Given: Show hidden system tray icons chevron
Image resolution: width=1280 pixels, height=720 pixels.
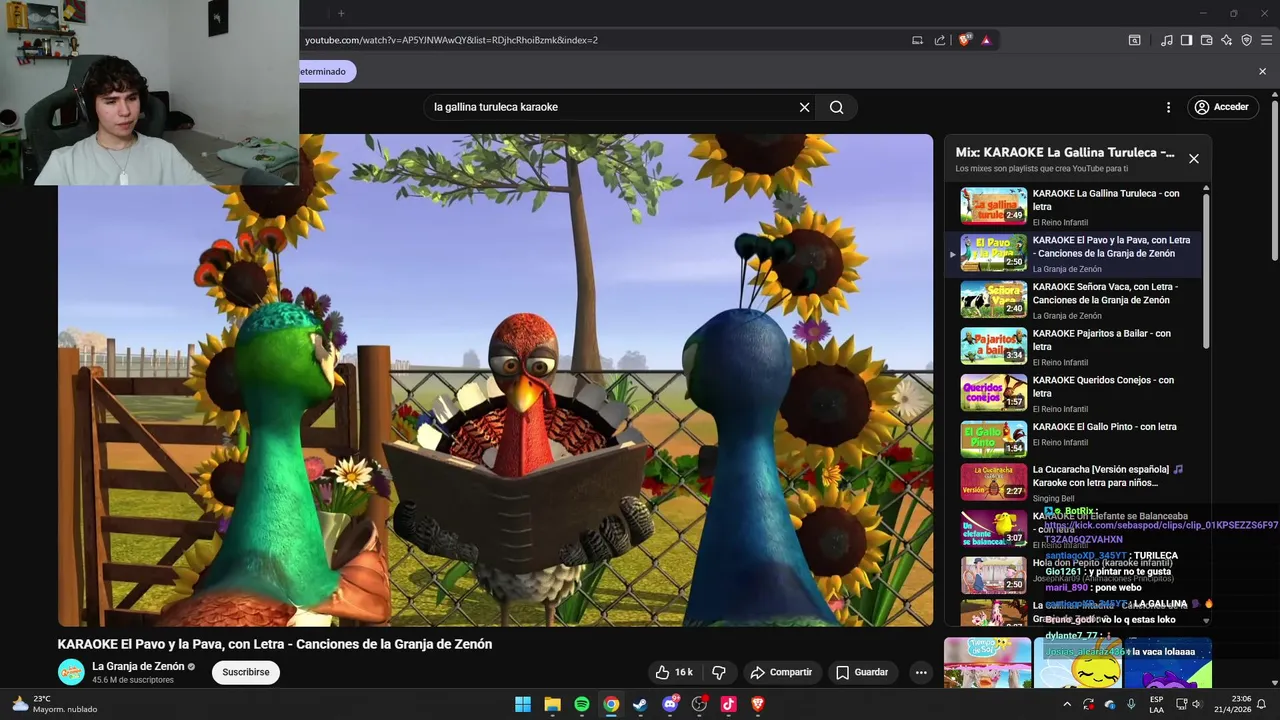Looking at the screenshot, I should click(x=1066, y=704).
